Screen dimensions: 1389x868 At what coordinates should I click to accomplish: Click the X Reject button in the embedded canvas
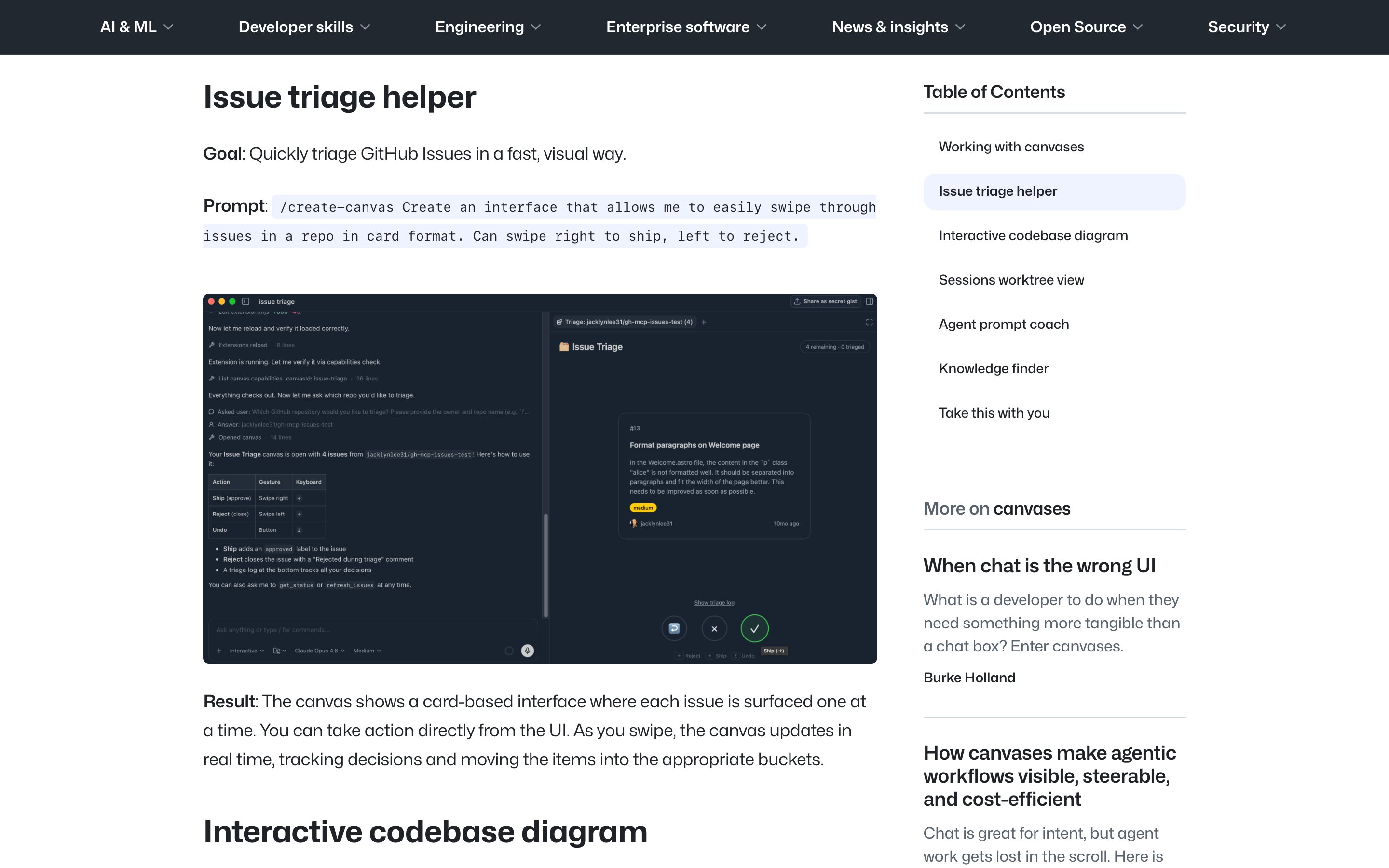714,629
